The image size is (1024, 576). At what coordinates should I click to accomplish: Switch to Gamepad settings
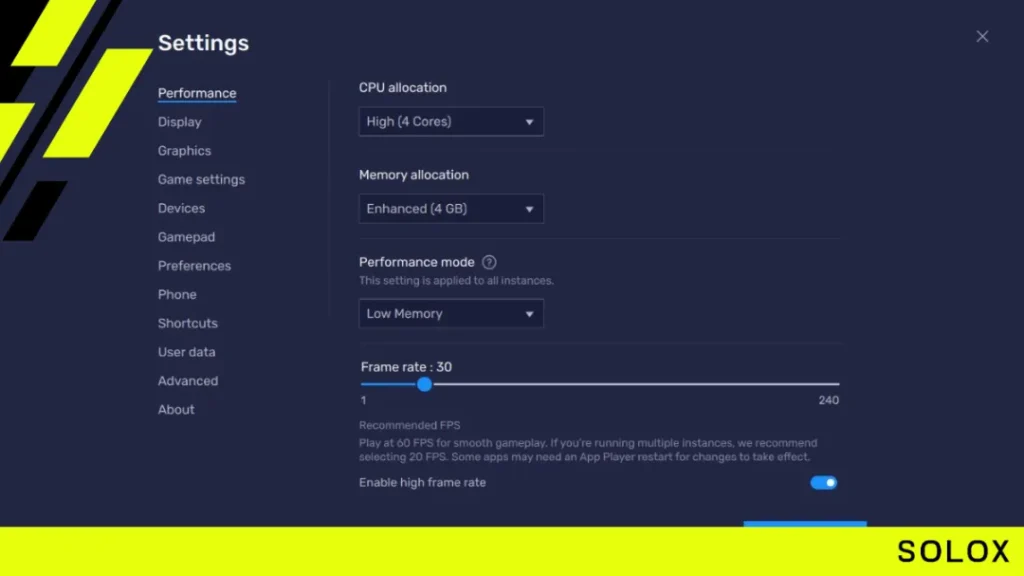186,237
